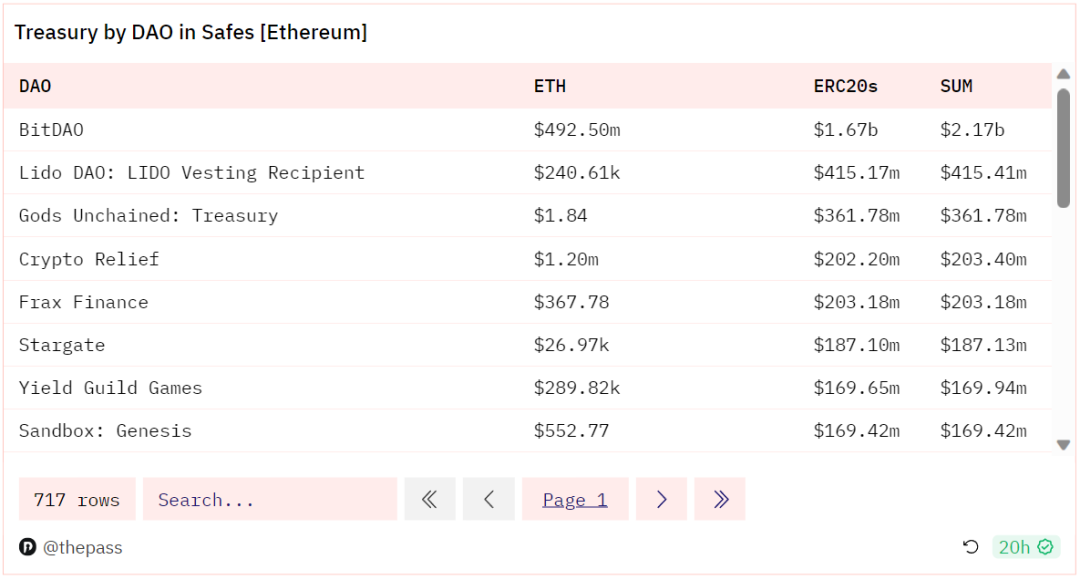Sort by the DAO column header
This screenshot has height=580, width=1080.
click(x=35, y=86)
